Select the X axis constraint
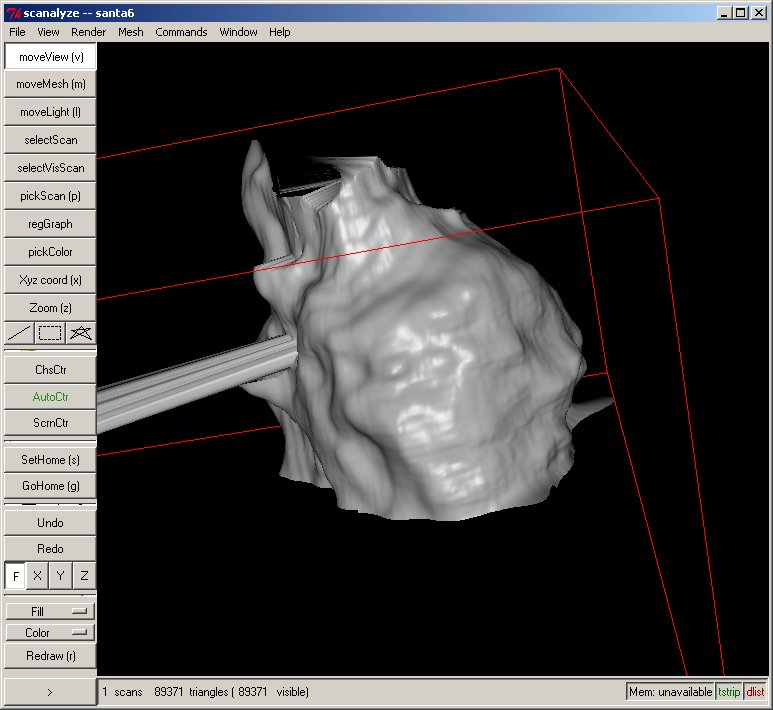The image size is (773, 710). [x=37, y=576]
